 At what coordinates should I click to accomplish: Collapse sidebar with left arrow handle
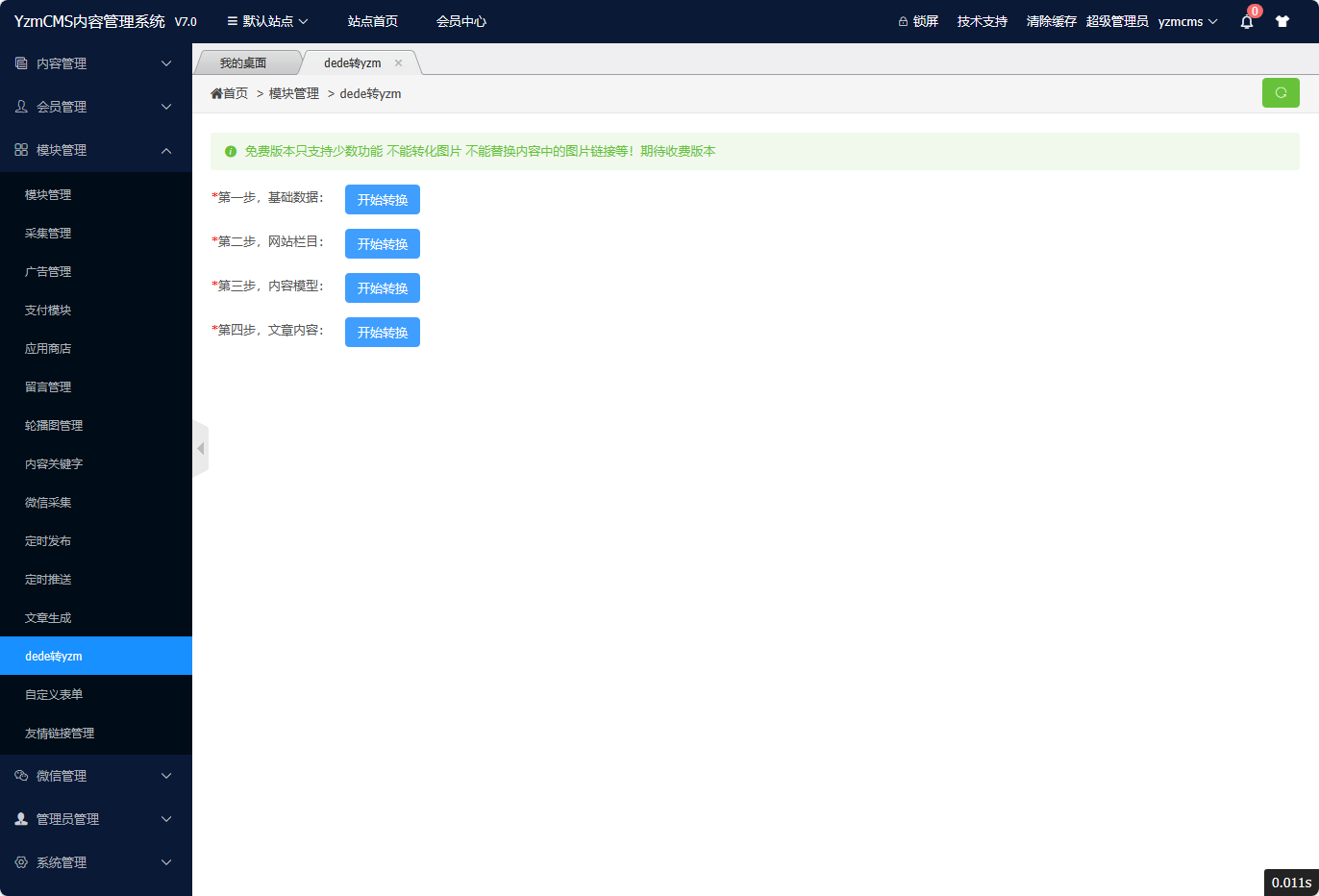tap(200, 448)
